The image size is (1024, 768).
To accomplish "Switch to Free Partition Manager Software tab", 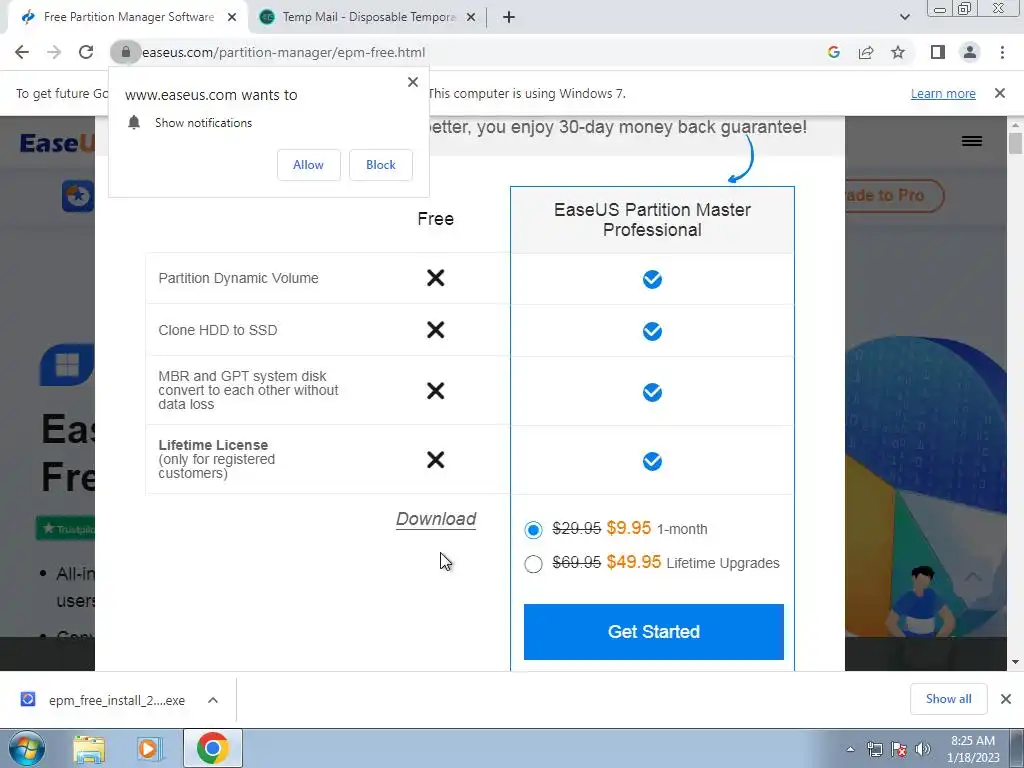I will [x=129, y=17].
